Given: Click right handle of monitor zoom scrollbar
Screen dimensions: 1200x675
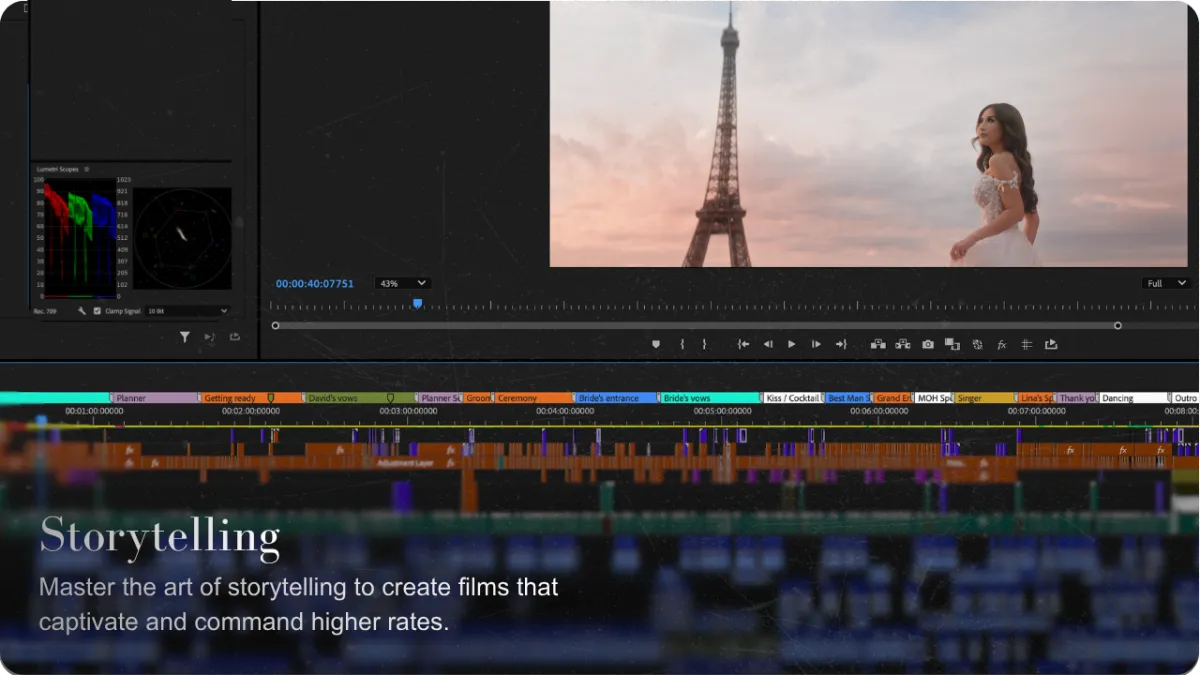Looking at the screenshot, I should click(x=1118, y=325).
